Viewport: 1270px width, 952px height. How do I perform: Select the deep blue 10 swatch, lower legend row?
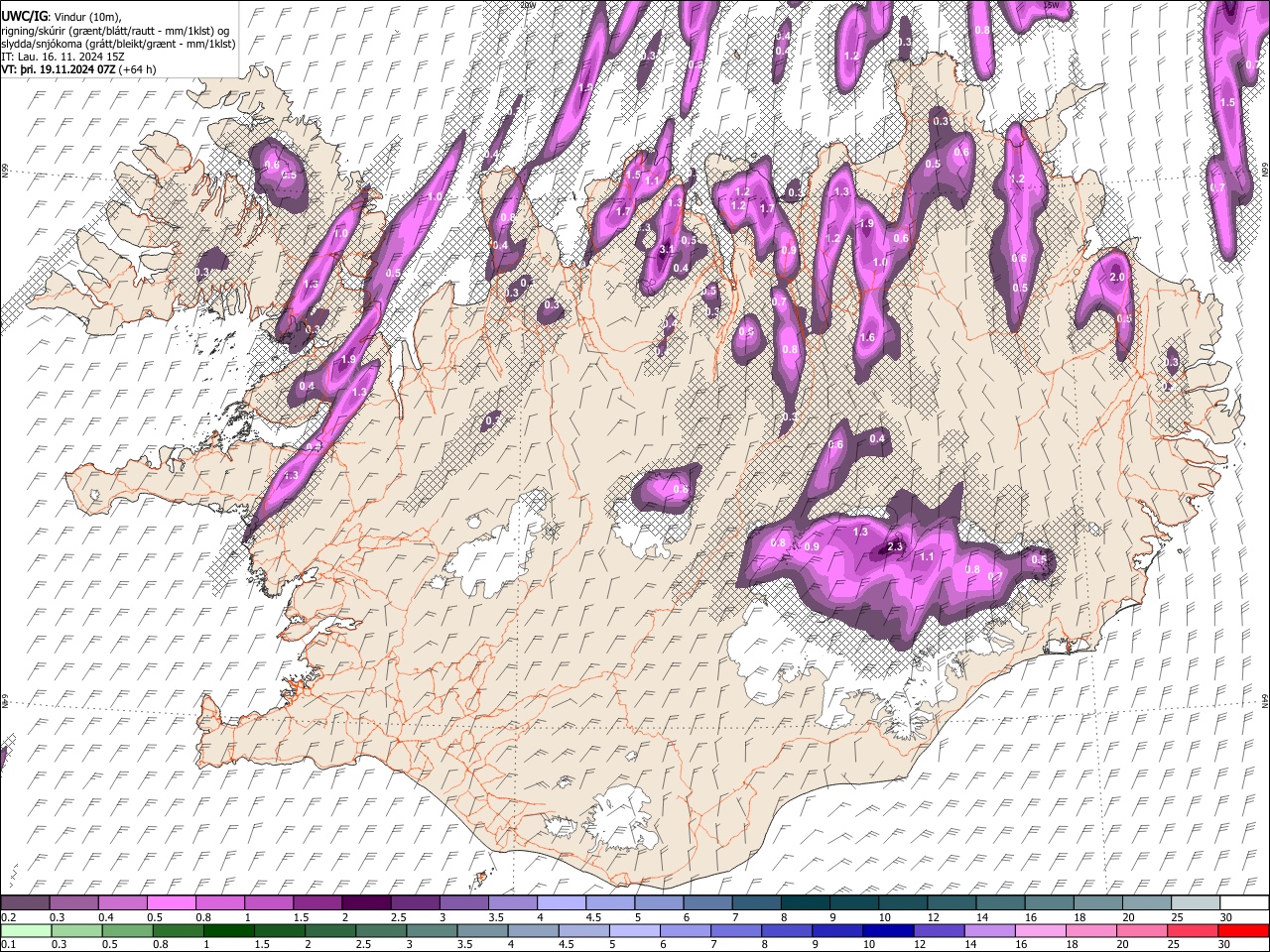pyautogui.click(x=887, y=930)
